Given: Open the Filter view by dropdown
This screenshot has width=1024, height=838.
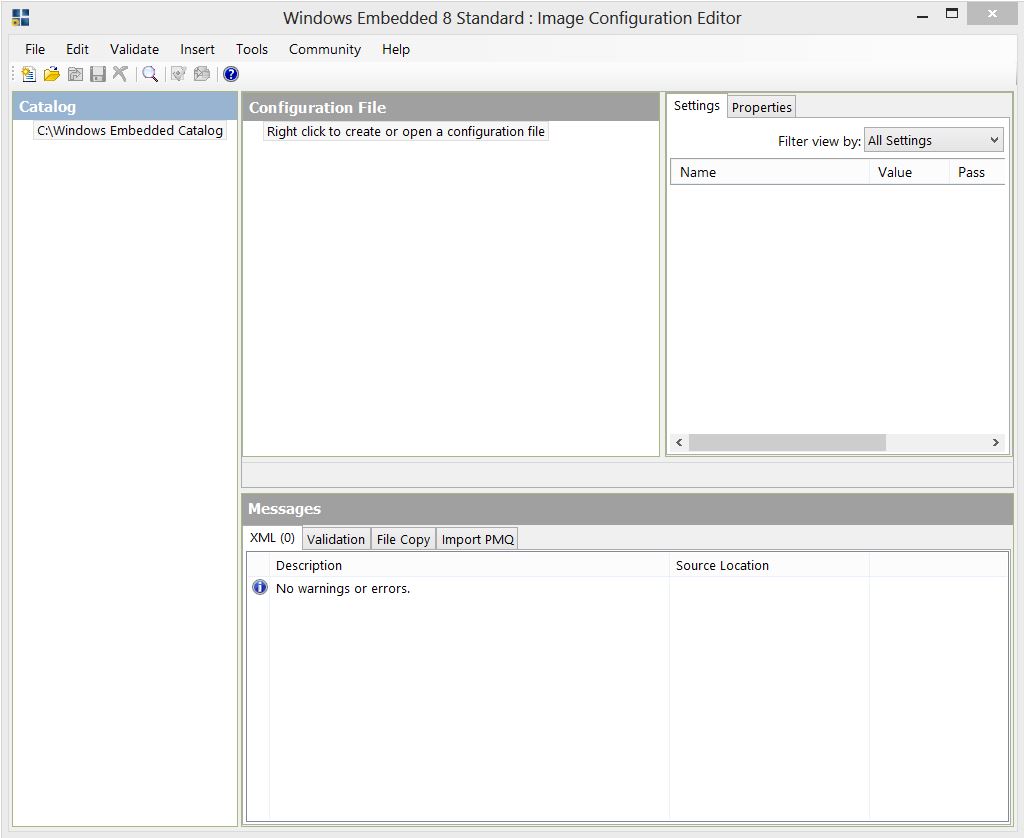Looking at the screenshot, I should pos(933,140).
